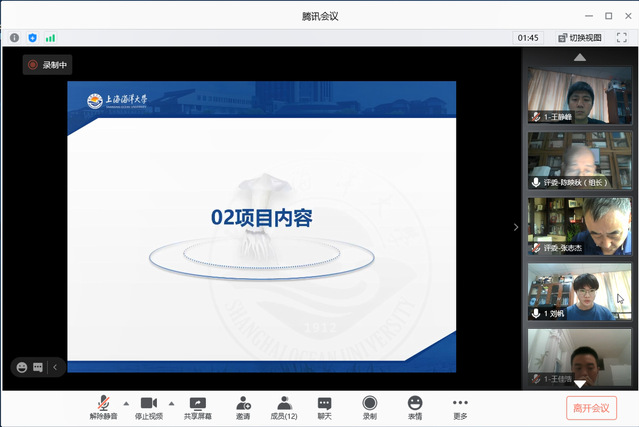639x427 pixels.
Task: Unmute microphone with 解除静音
Action: point(102,407)
